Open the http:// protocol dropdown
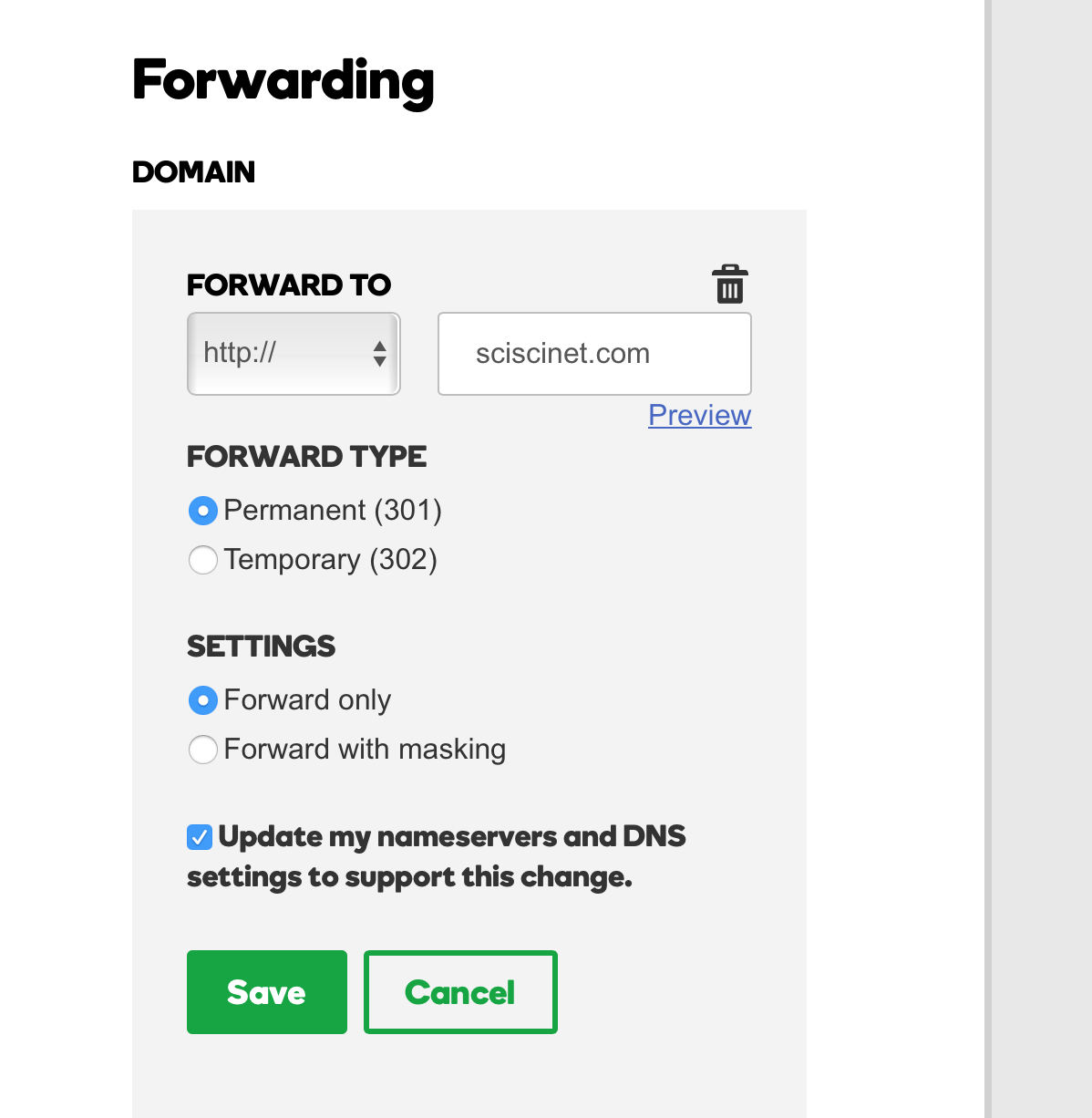 click(x=293, y=354)
